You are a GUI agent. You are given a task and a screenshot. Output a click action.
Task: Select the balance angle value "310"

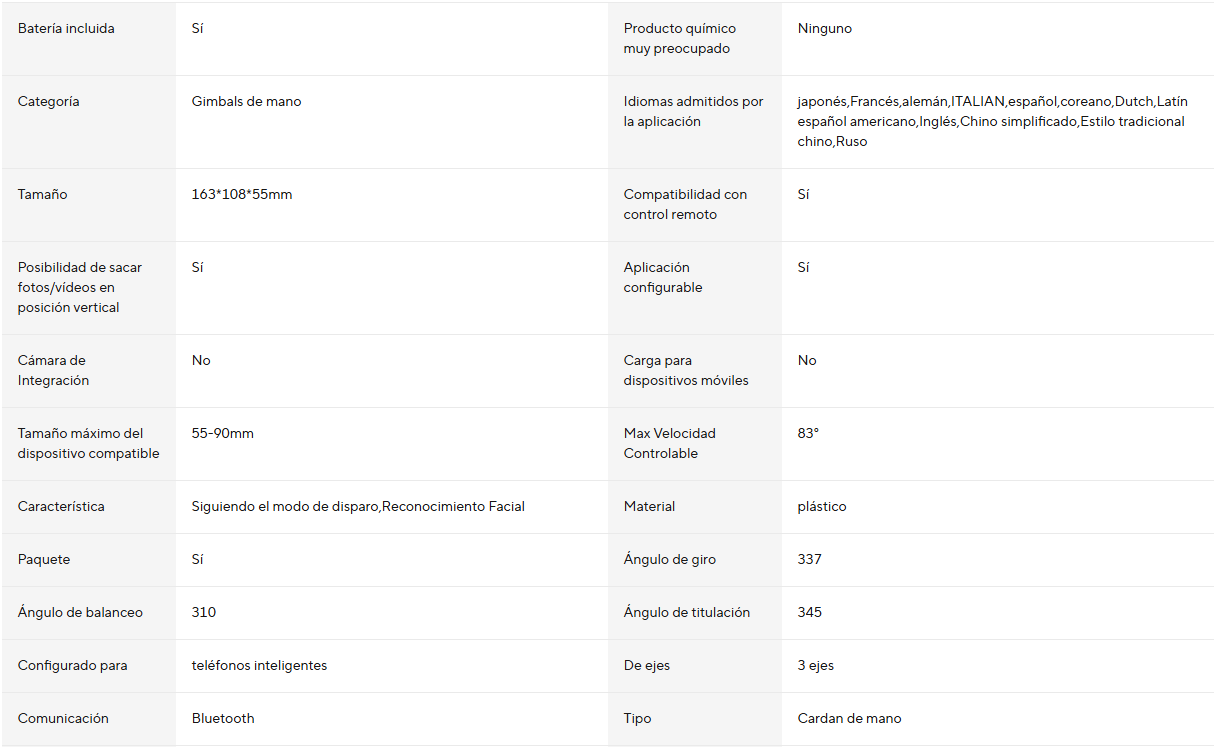204,613
